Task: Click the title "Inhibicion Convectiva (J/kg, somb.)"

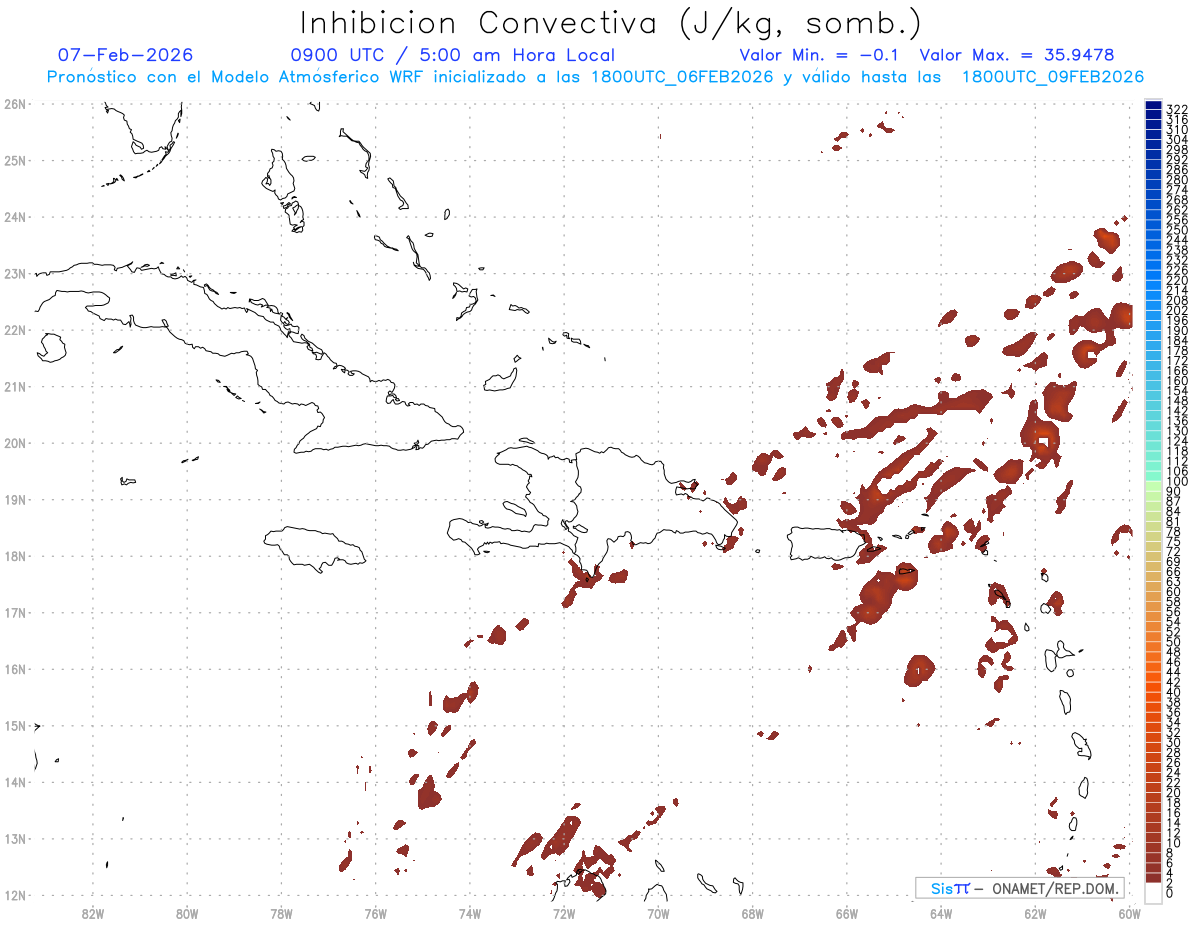Action: pos(611,23)
